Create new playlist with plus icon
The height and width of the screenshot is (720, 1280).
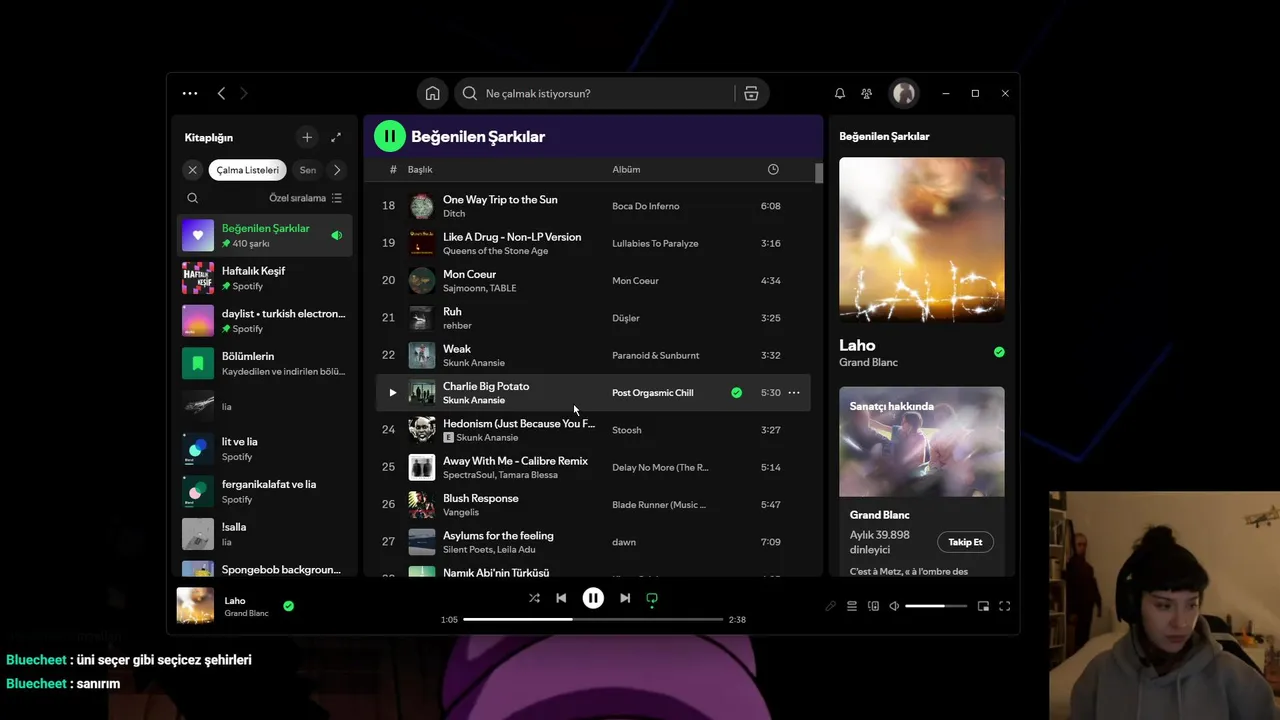tap(307, 137)
